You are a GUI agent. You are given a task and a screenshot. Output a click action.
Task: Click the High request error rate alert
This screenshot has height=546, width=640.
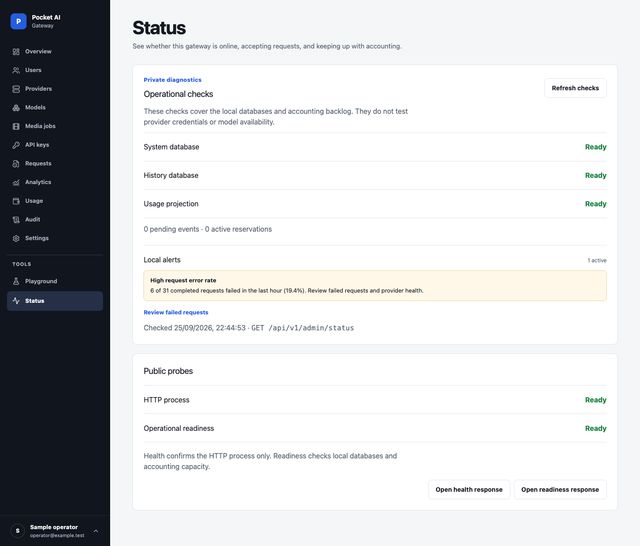click(x=375, y=286)
